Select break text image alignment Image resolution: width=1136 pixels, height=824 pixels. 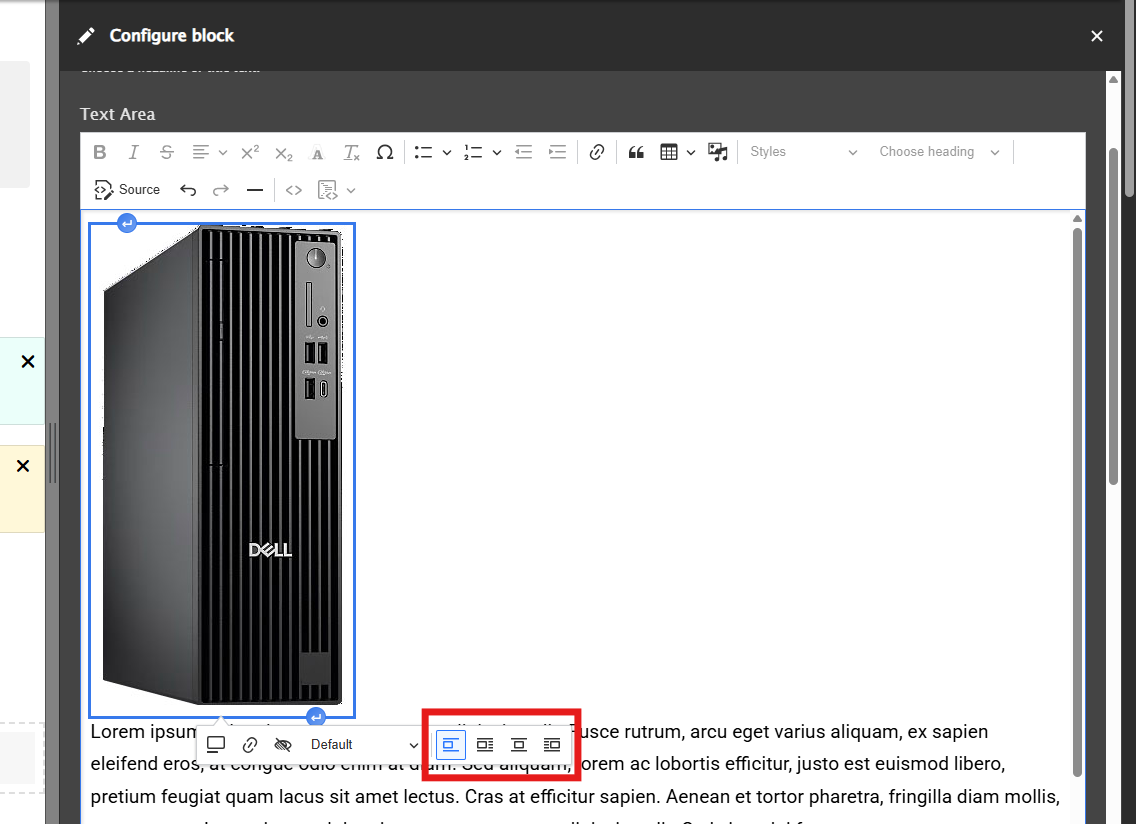click(451, 745)
